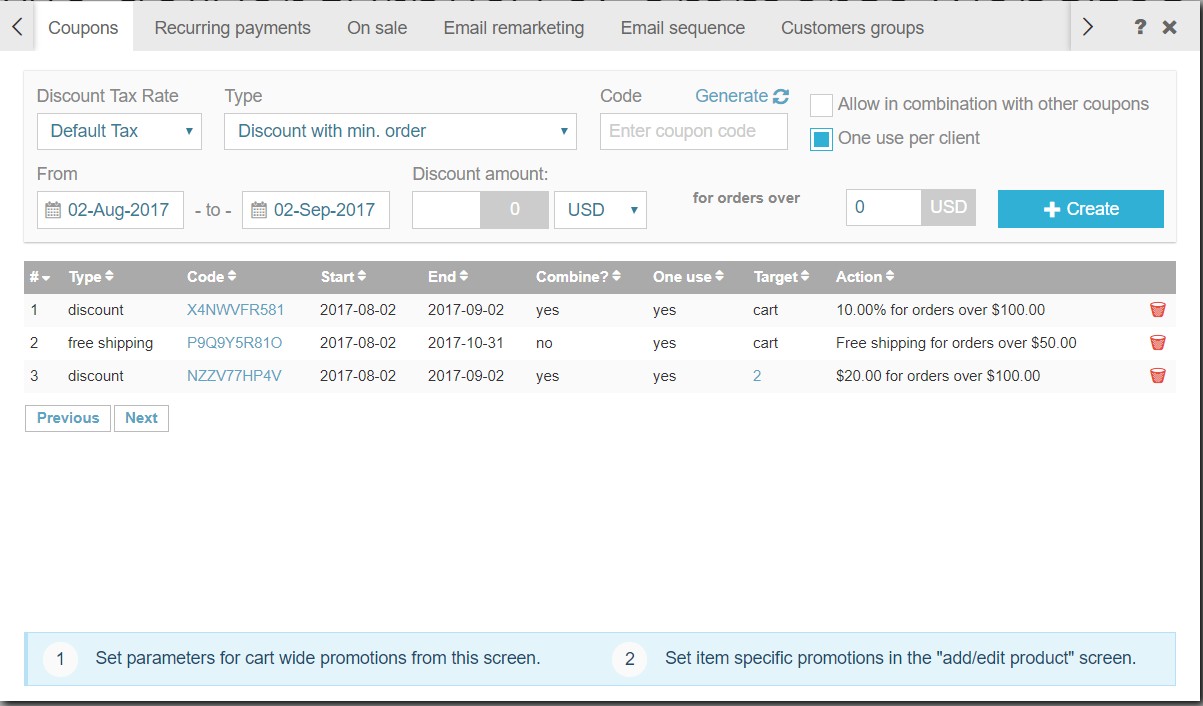1203x706 pixels.
Task: Click the refresh icon next to Generate
Action: pyautogui.click(x=781, y=96)
